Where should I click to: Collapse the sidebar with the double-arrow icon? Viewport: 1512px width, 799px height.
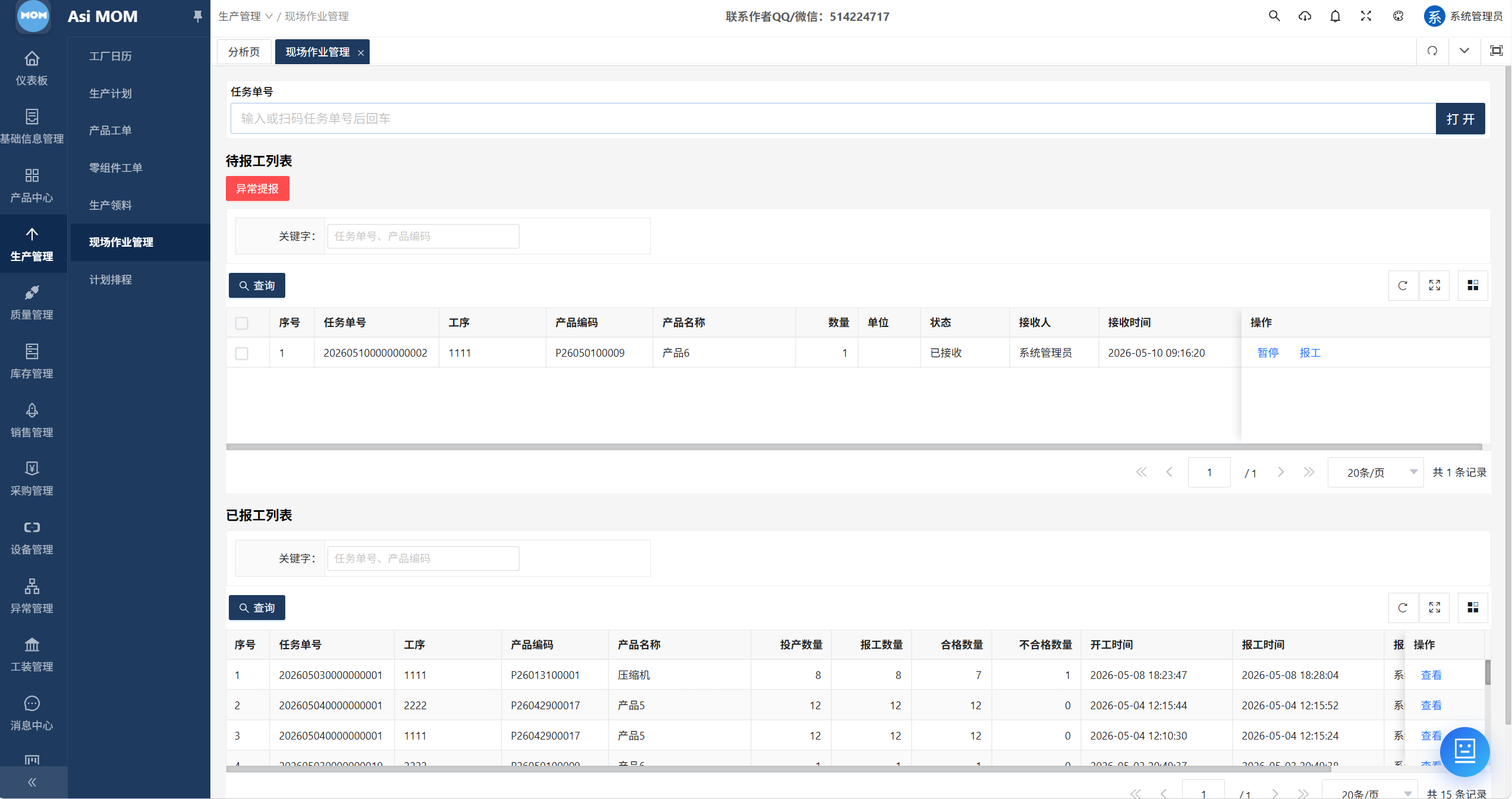coord(32,782)
